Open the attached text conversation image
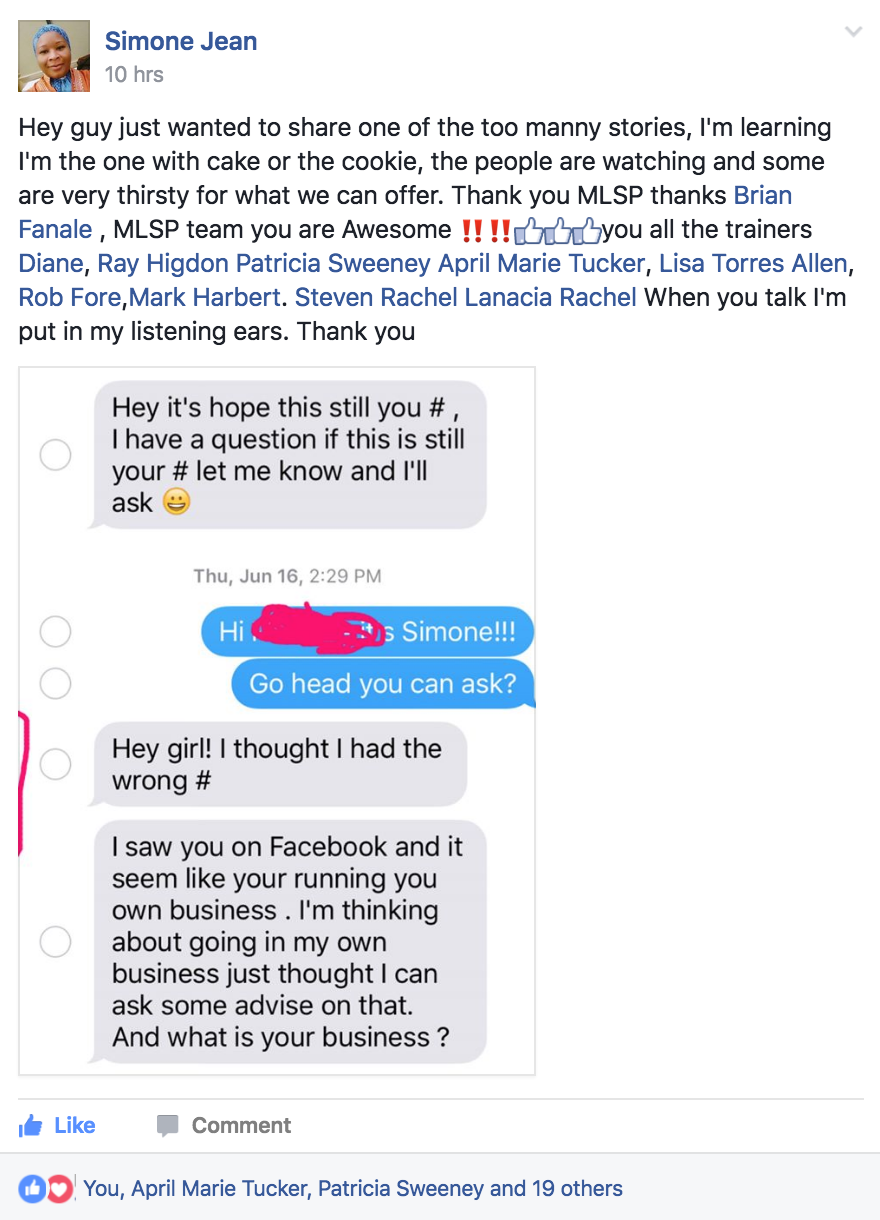Viewport: 880px width, 1220px height. [277, 721]
